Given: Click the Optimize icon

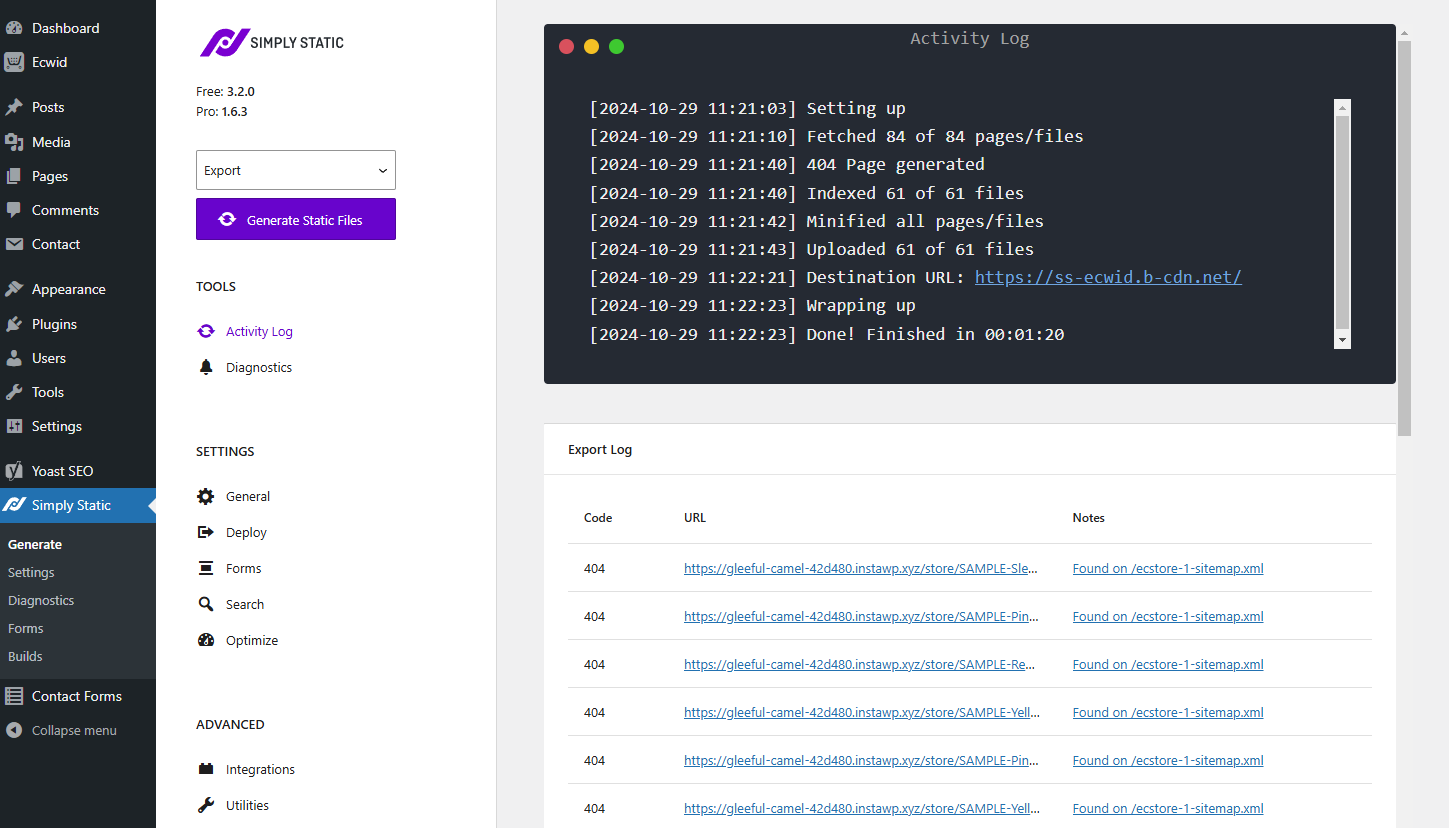Looking at the screenshot, I should (206, 640).
